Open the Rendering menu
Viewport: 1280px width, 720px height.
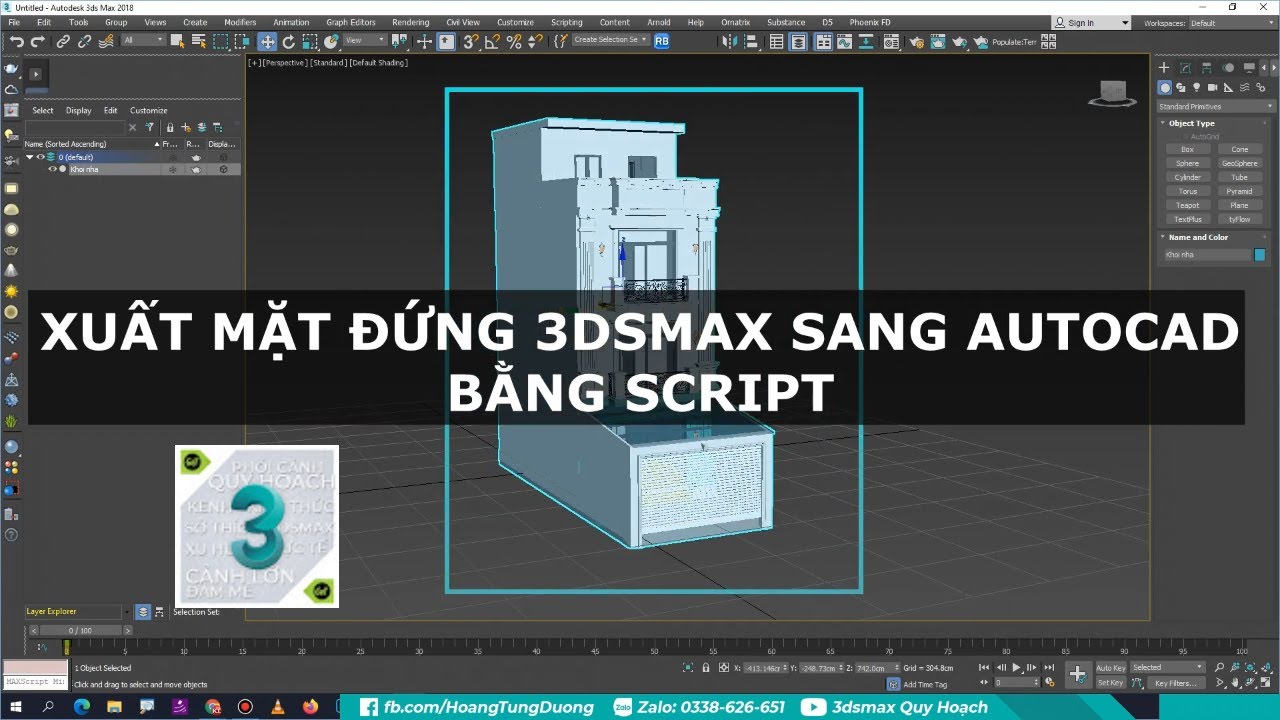pyautogui.click(x=410, y=22)
